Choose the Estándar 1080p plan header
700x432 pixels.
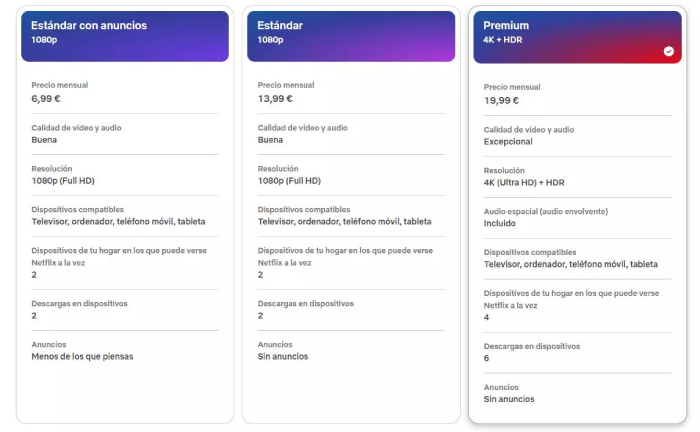(350, 36)
